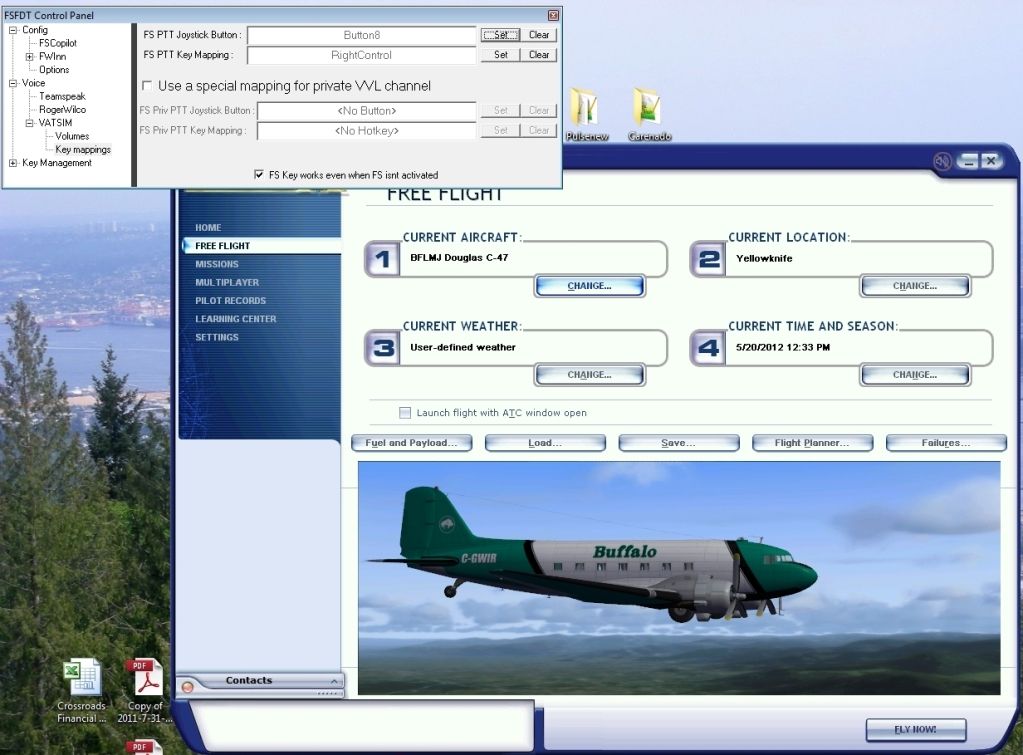Change the current aircraft
Viewport: 1023px width, 755px height.
click(589, 286)
